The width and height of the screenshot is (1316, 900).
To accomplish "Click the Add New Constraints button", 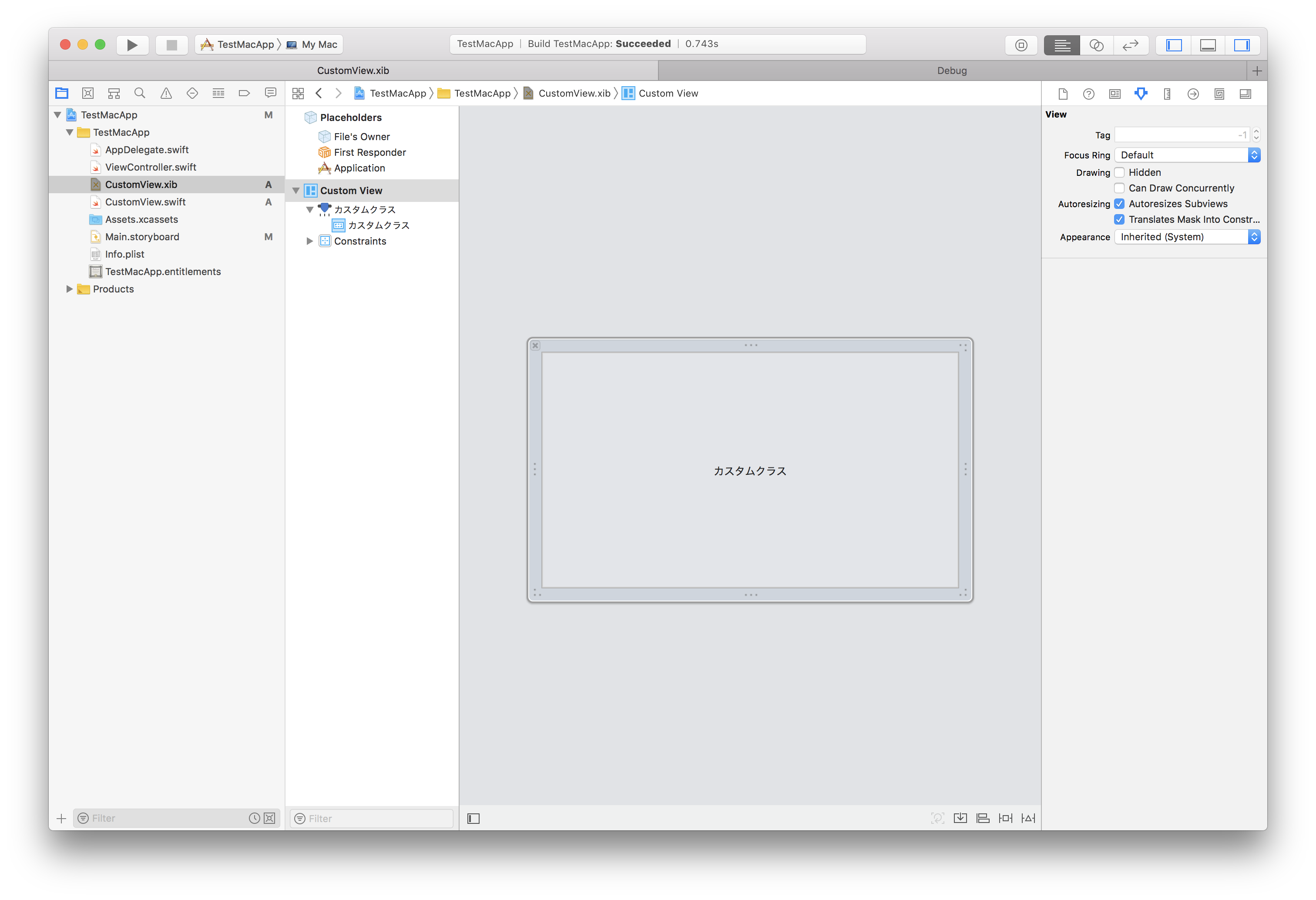I will pos(1005,818).
